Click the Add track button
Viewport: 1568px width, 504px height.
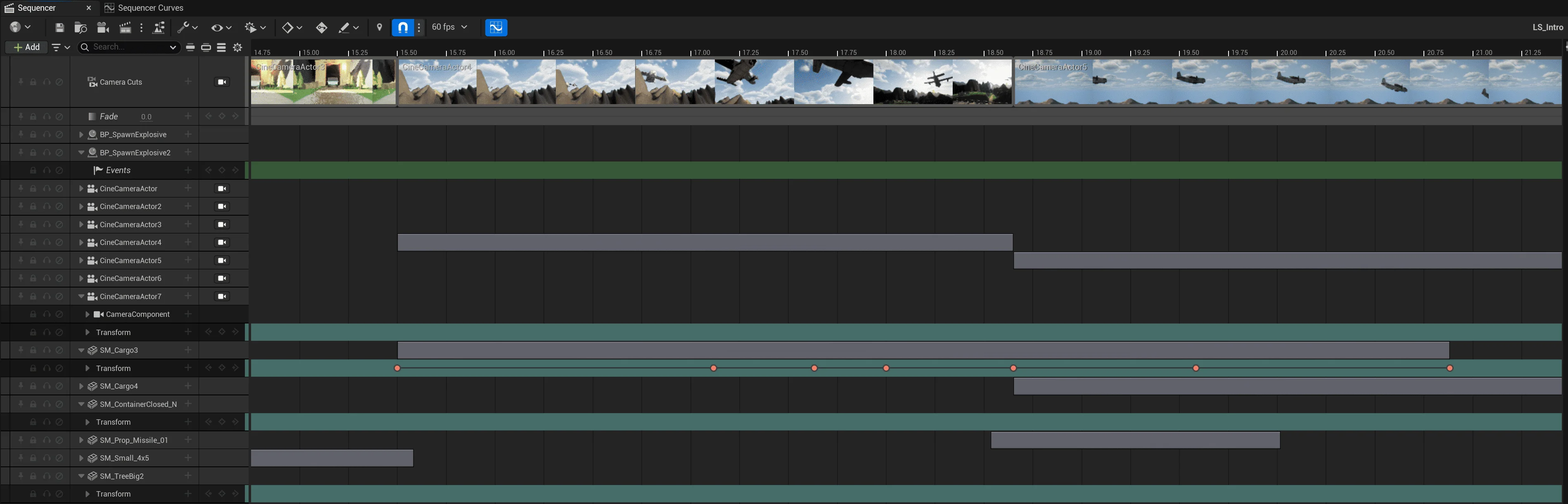click(x=27, y=47)
